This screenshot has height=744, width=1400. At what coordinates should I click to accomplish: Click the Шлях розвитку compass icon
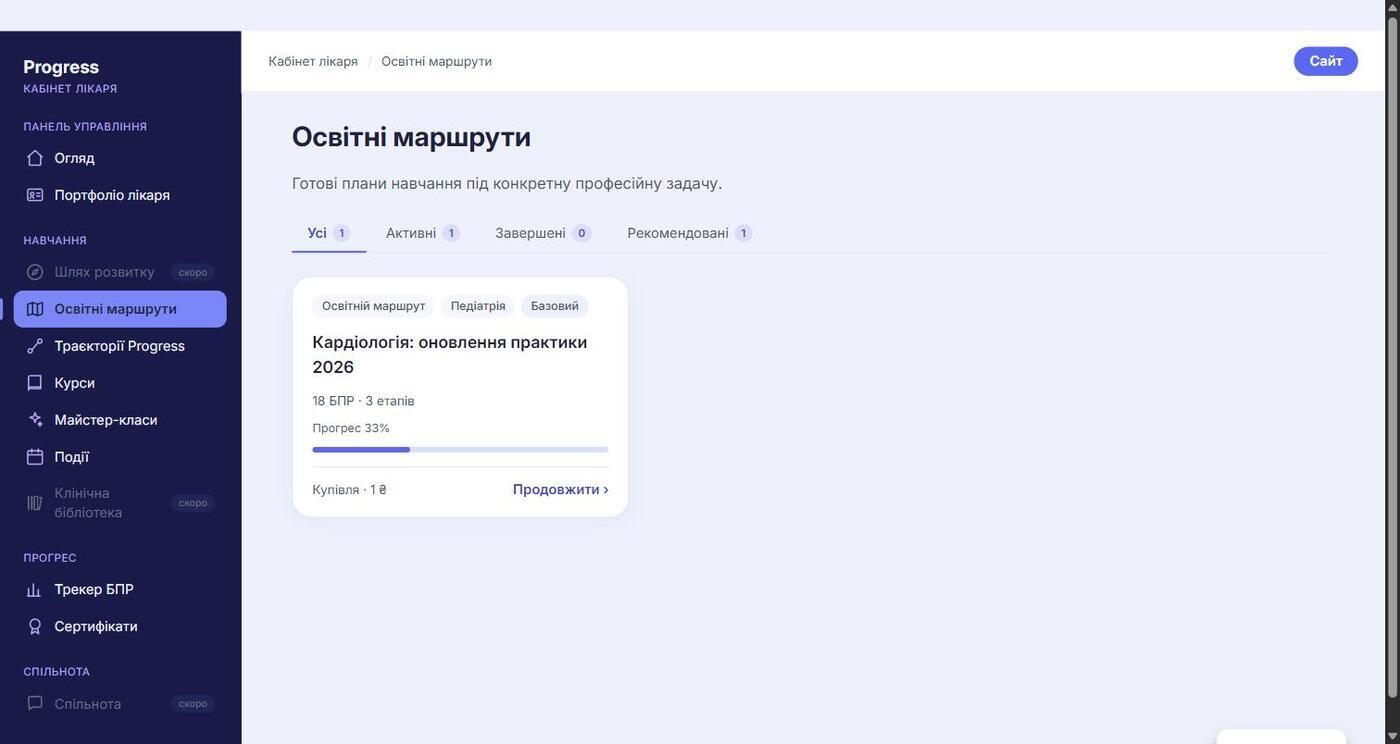pos(35,272)
